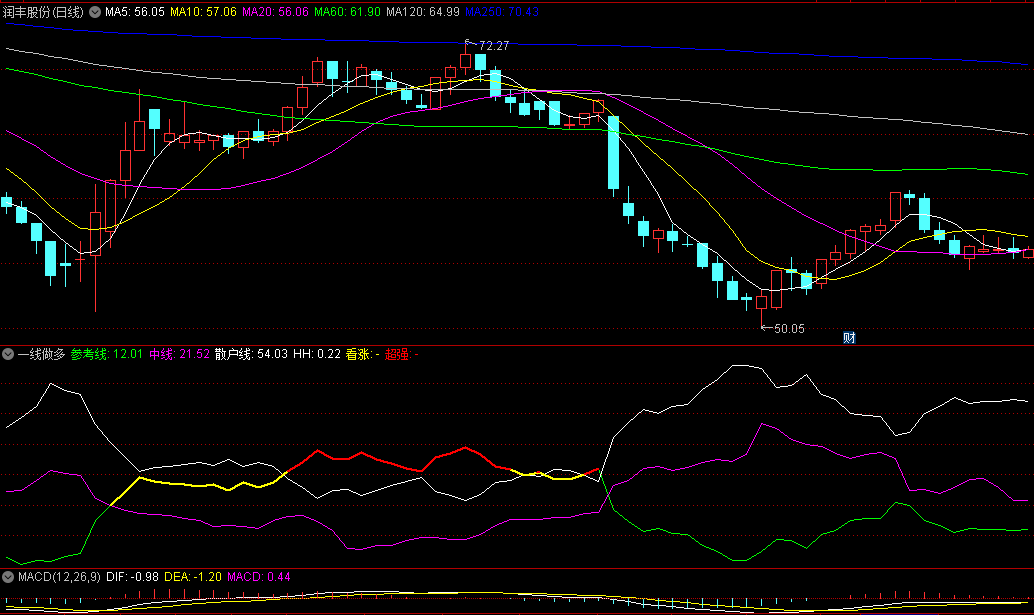Click the DEA: -1.20 value
Viewport: 1034px width, 615px height.
(x=193, y=577)
